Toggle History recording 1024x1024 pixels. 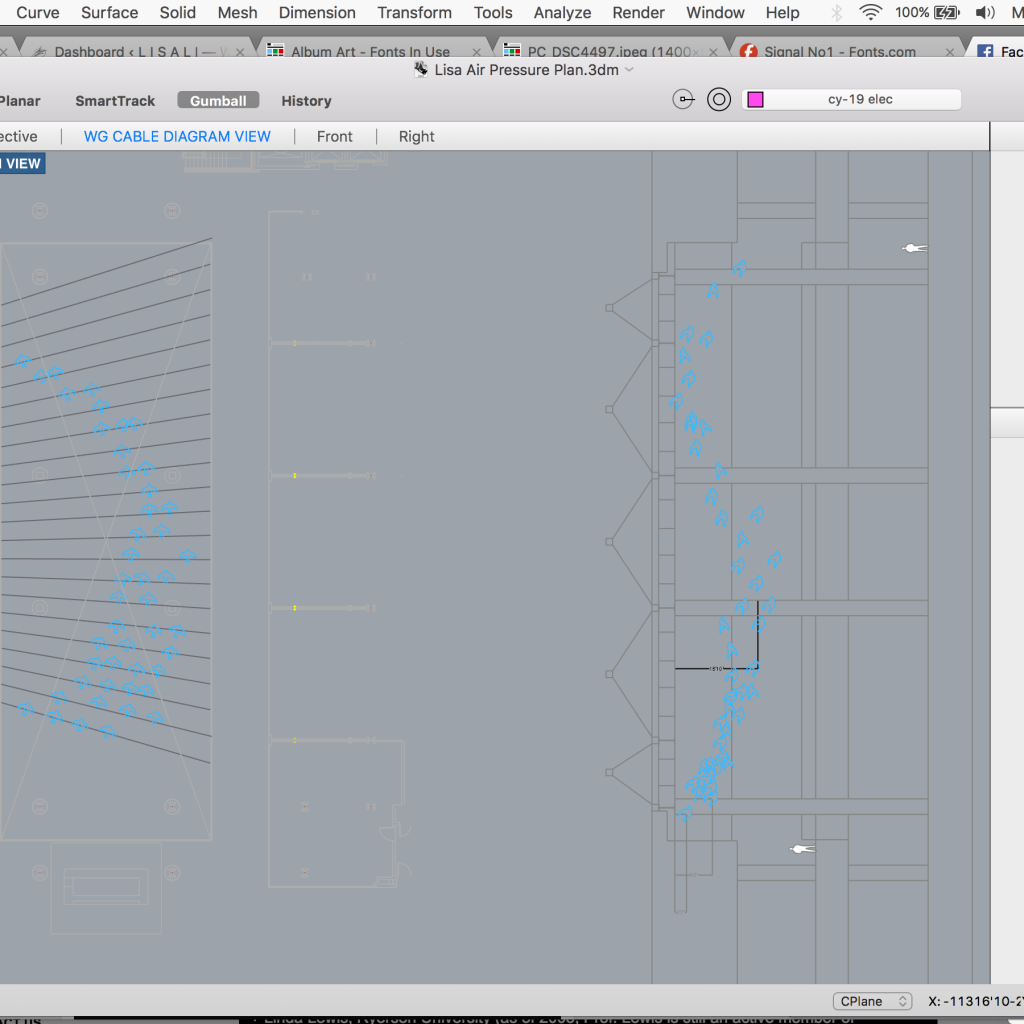tap(306, 101)
